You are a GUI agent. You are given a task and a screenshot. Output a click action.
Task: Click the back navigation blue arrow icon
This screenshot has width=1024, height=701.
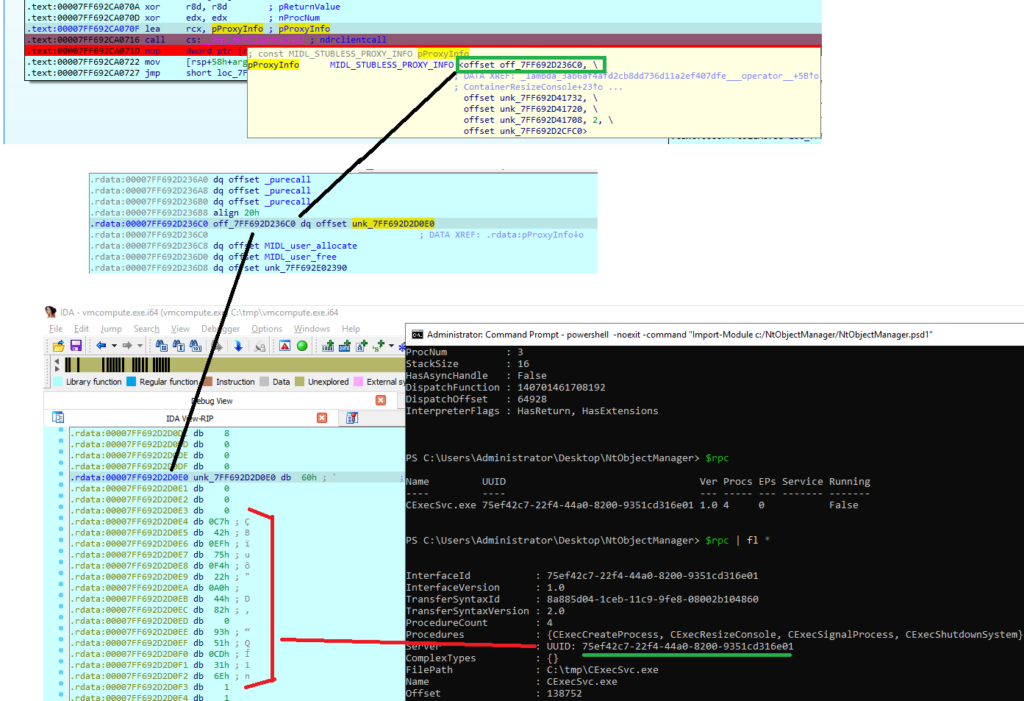[x=100, y=345]
